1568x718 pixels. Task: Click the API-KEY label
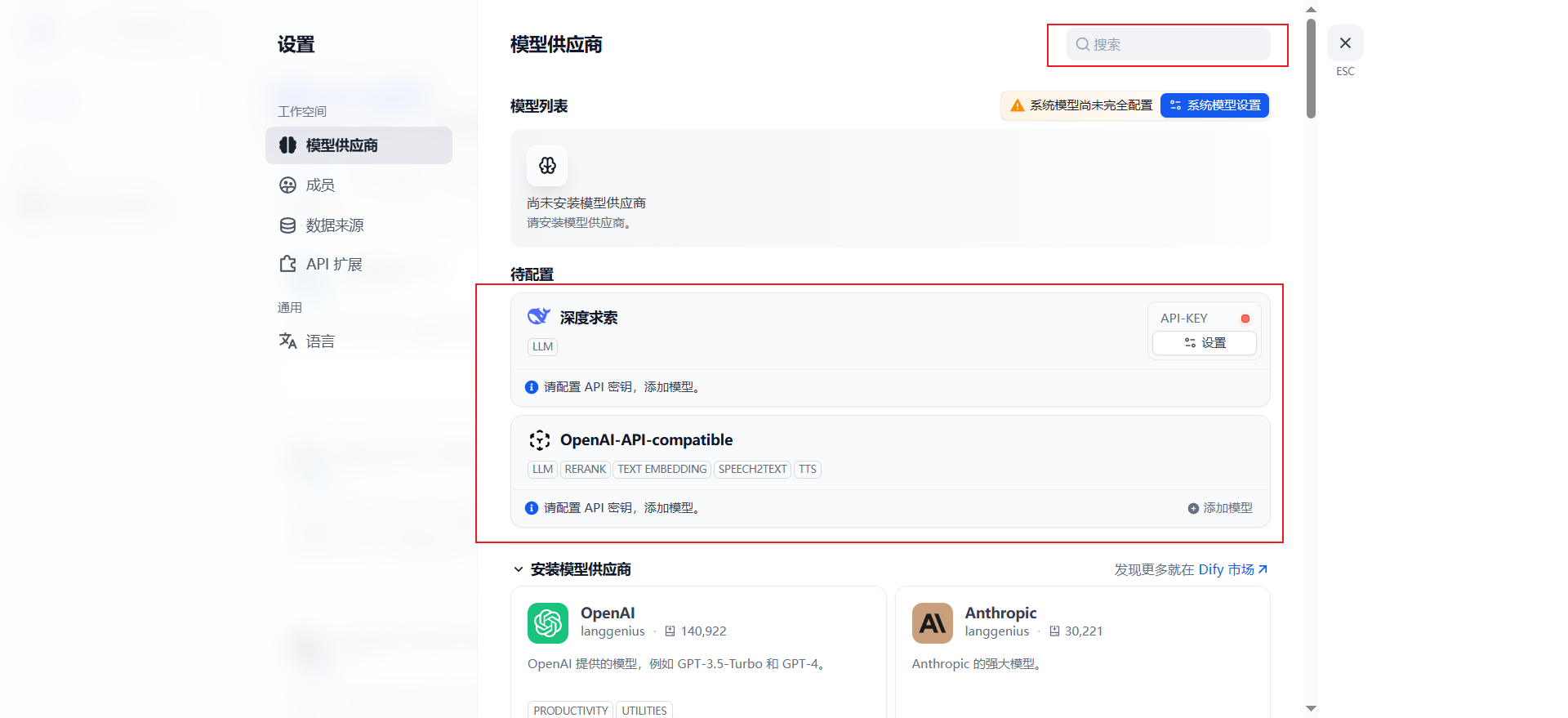(1183, 319)
